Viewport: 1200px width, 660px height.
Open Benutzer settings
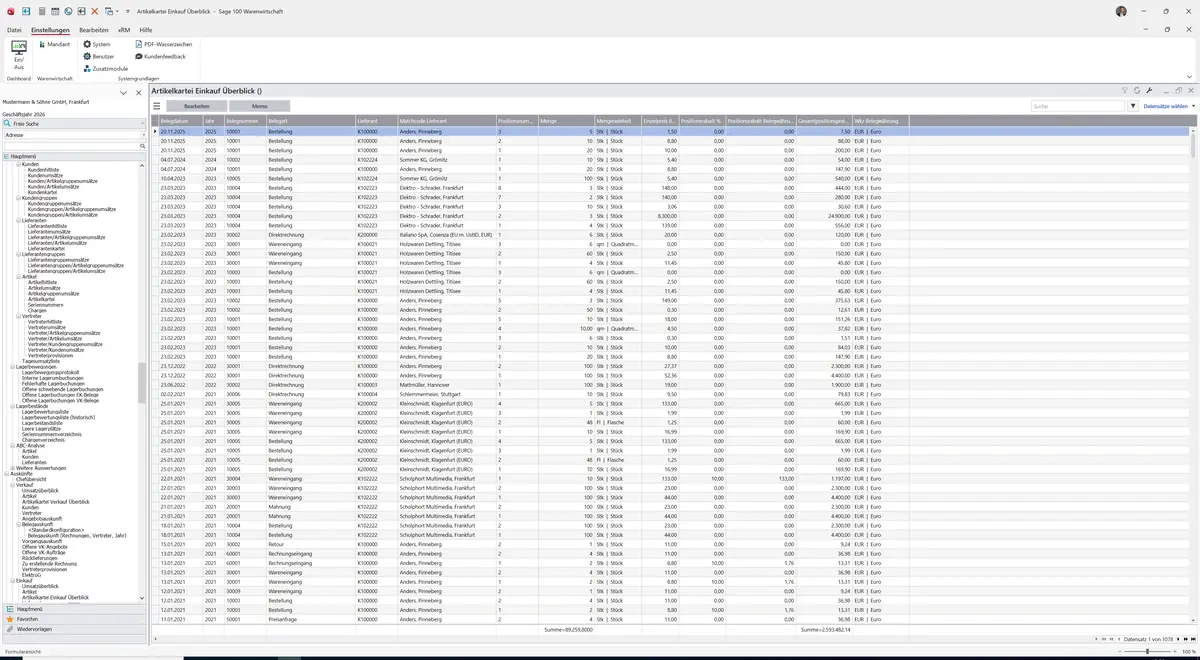[99, 56]
